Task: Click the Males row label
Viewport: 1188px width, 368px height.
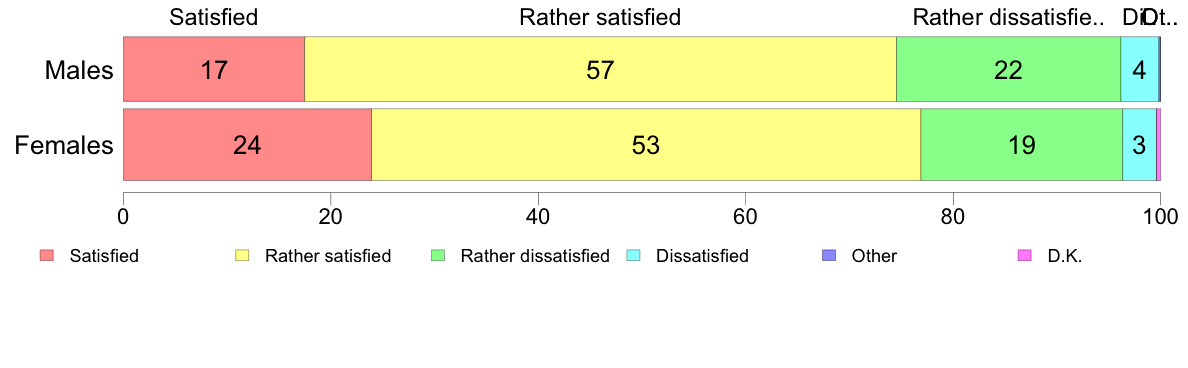Action: coord(79,71)
